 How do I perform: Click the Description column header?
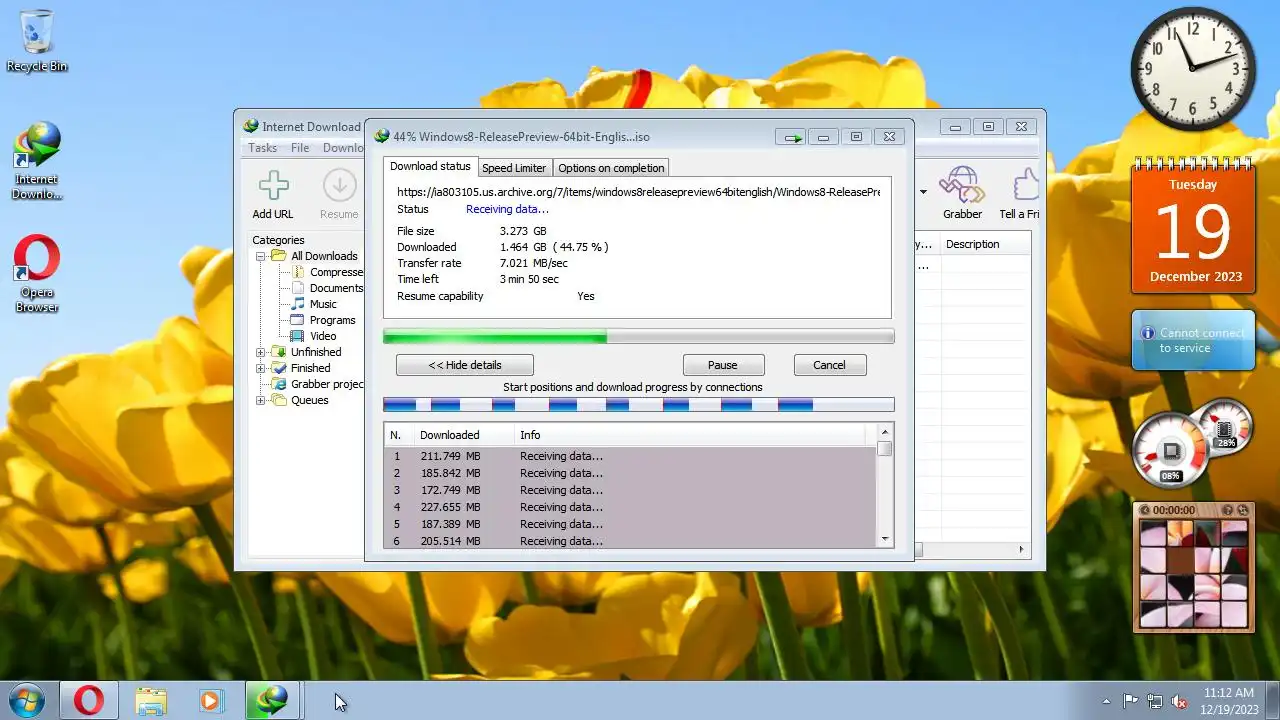[x=985, y=244]
